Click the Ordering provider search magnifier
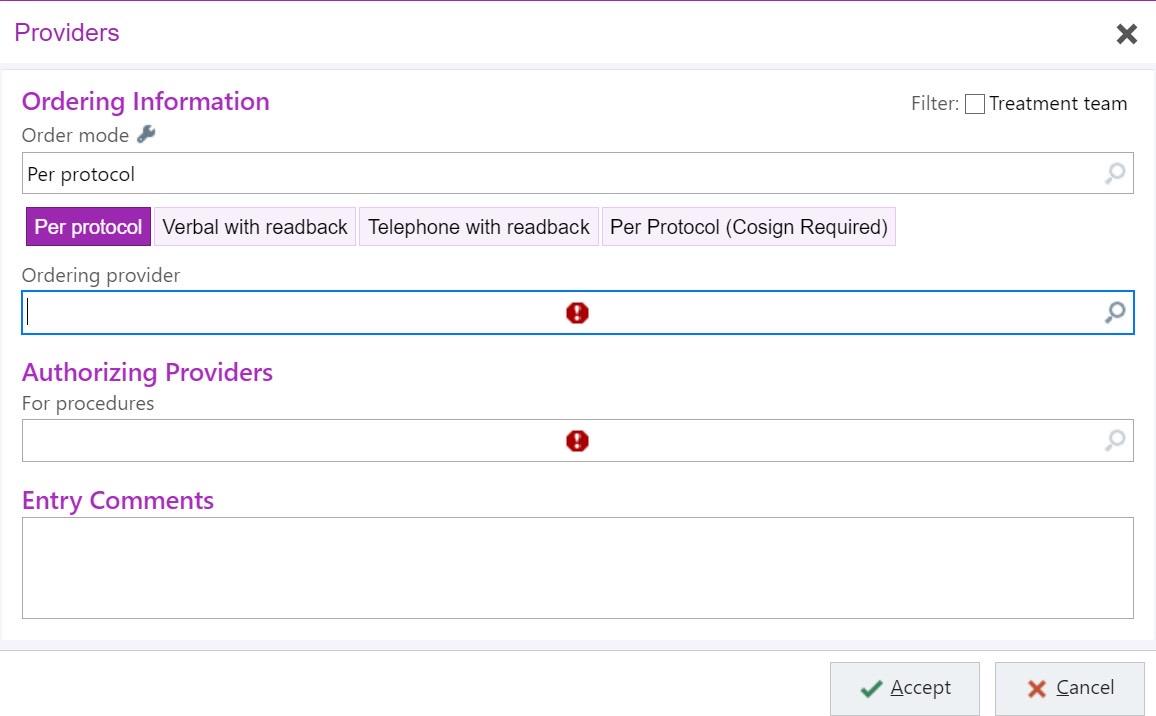Screen dimensions: 1156x716 tap(1114, 313)
